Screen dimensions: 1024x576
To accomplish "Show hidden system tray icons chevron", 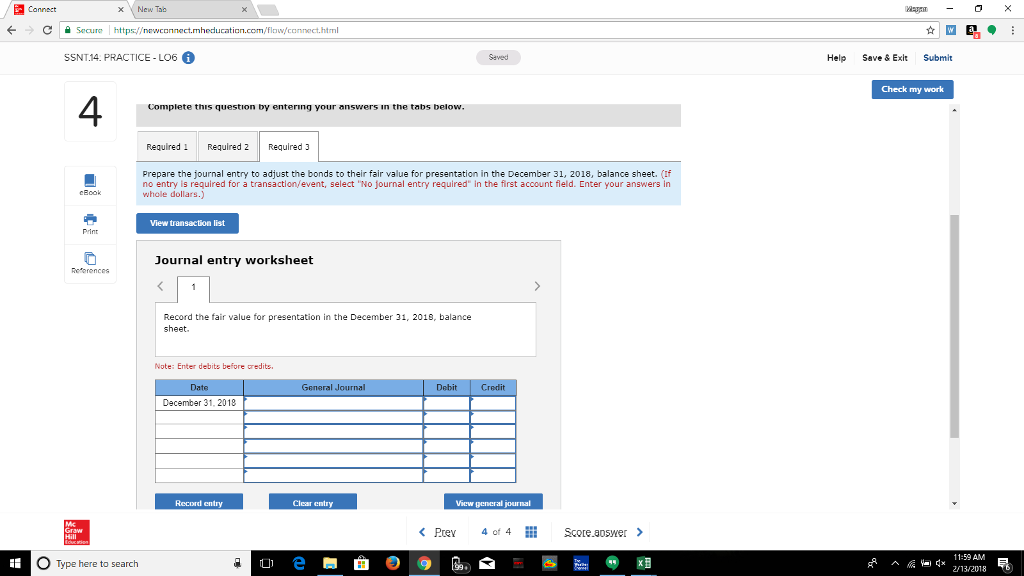I will coord(895,563).
